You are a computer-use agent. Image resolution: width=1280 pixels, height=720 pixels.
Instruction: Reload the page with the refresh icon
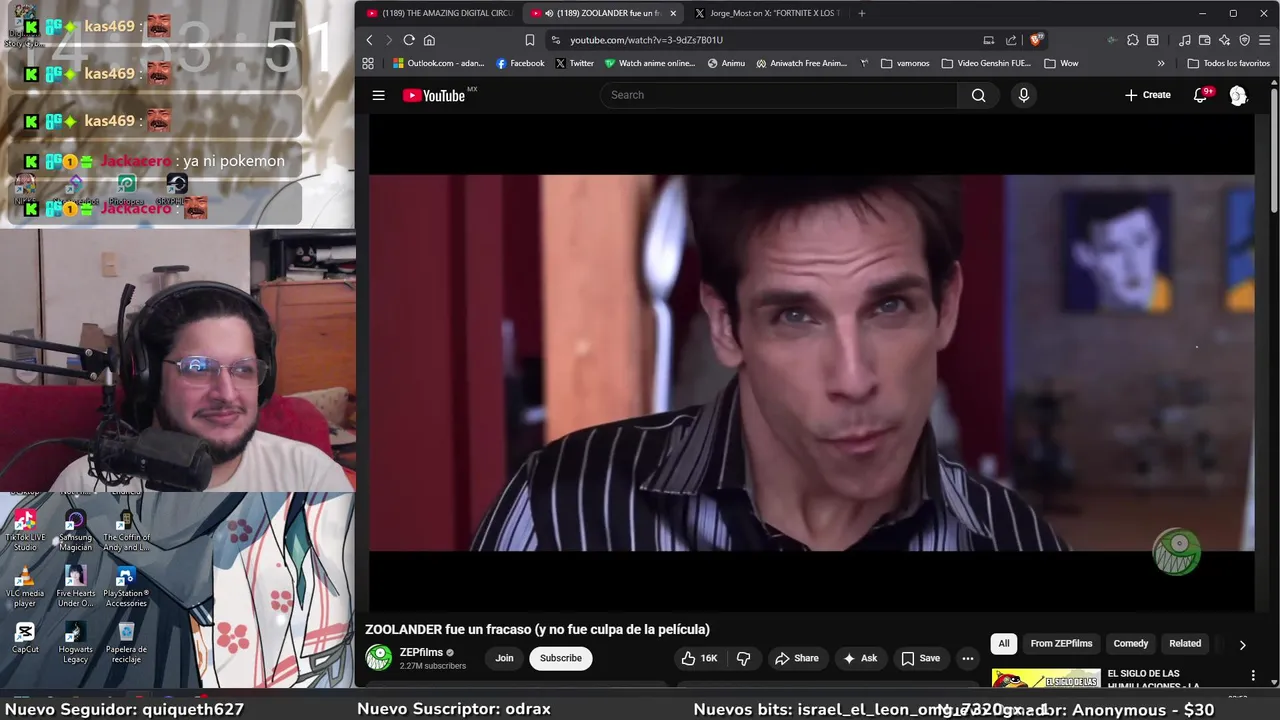[409, 40]
